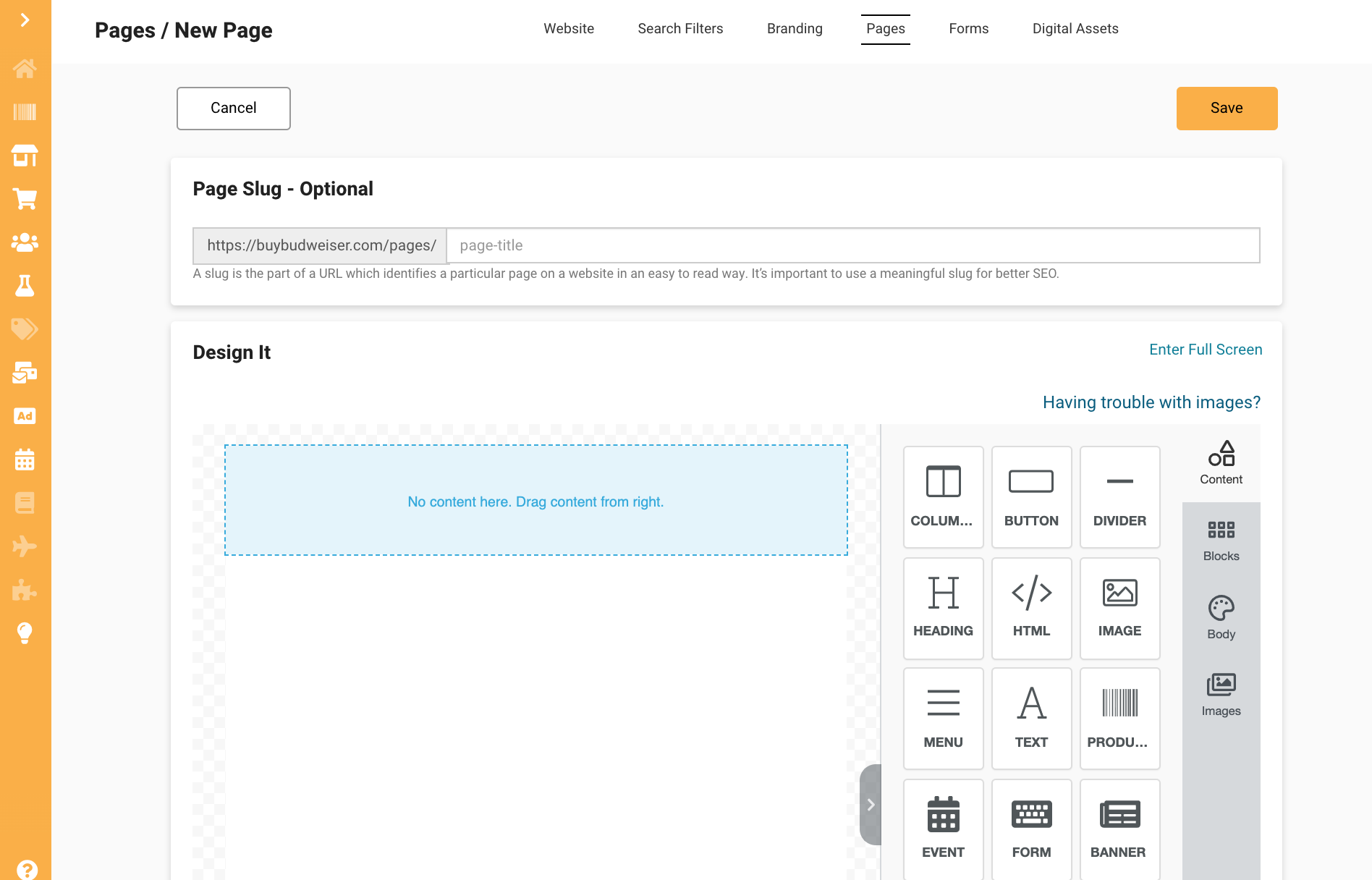Select the Text content block
Screen dimensions: 1372x880
pyautogui.click(x=1032, y=719)
